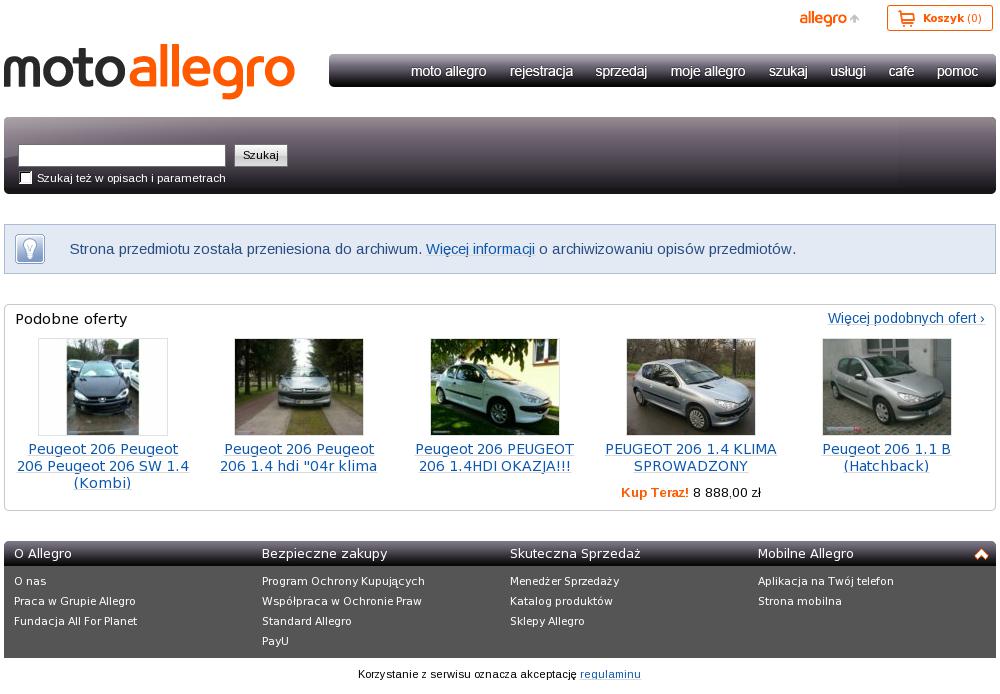Open silver PEUGEOT 206 KLIMA thumbnail
This screenshot has width=1000, height=694.
click(691, 387)
